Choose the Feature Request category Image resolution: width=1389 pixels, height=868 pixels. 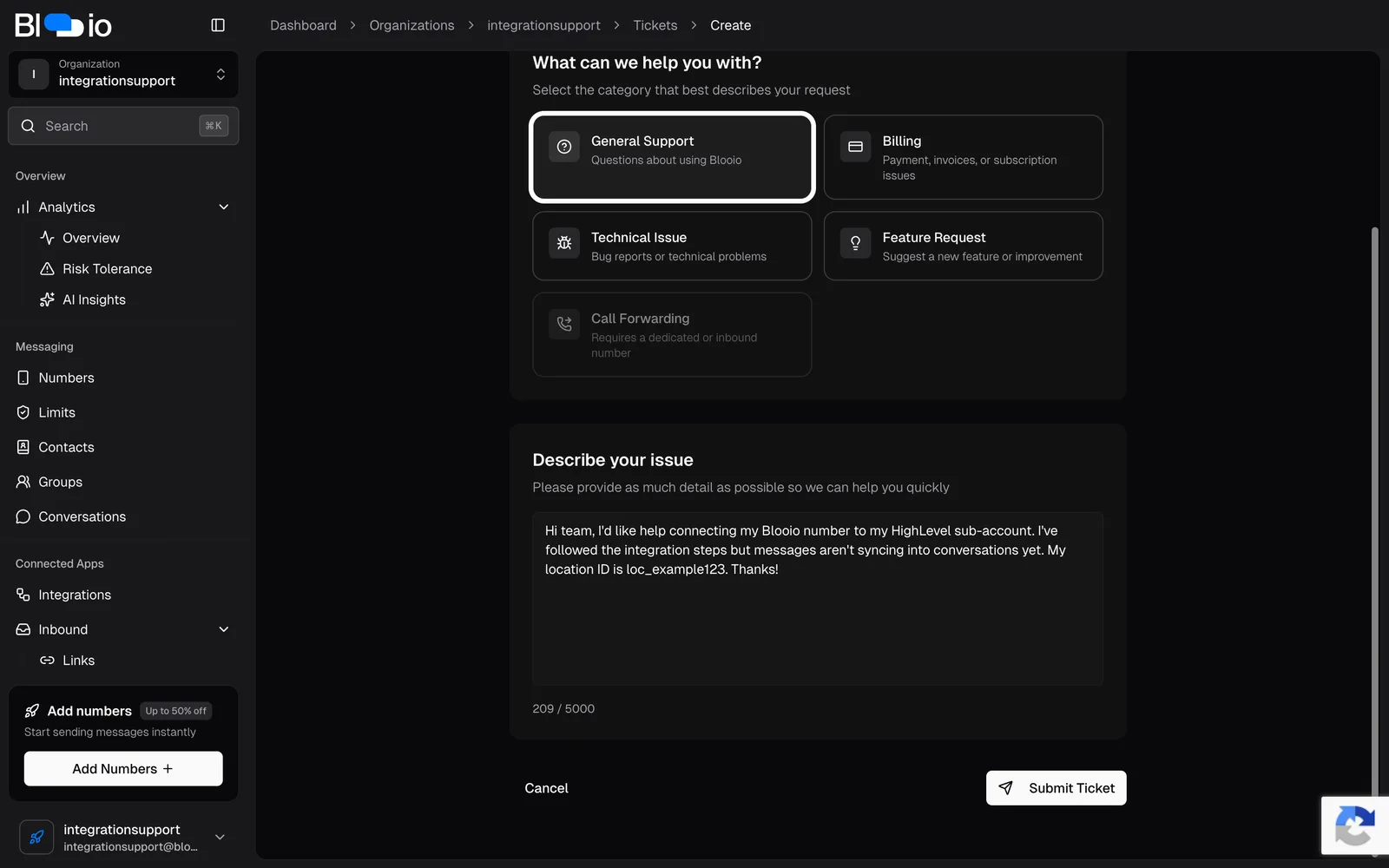click(963, 246)
